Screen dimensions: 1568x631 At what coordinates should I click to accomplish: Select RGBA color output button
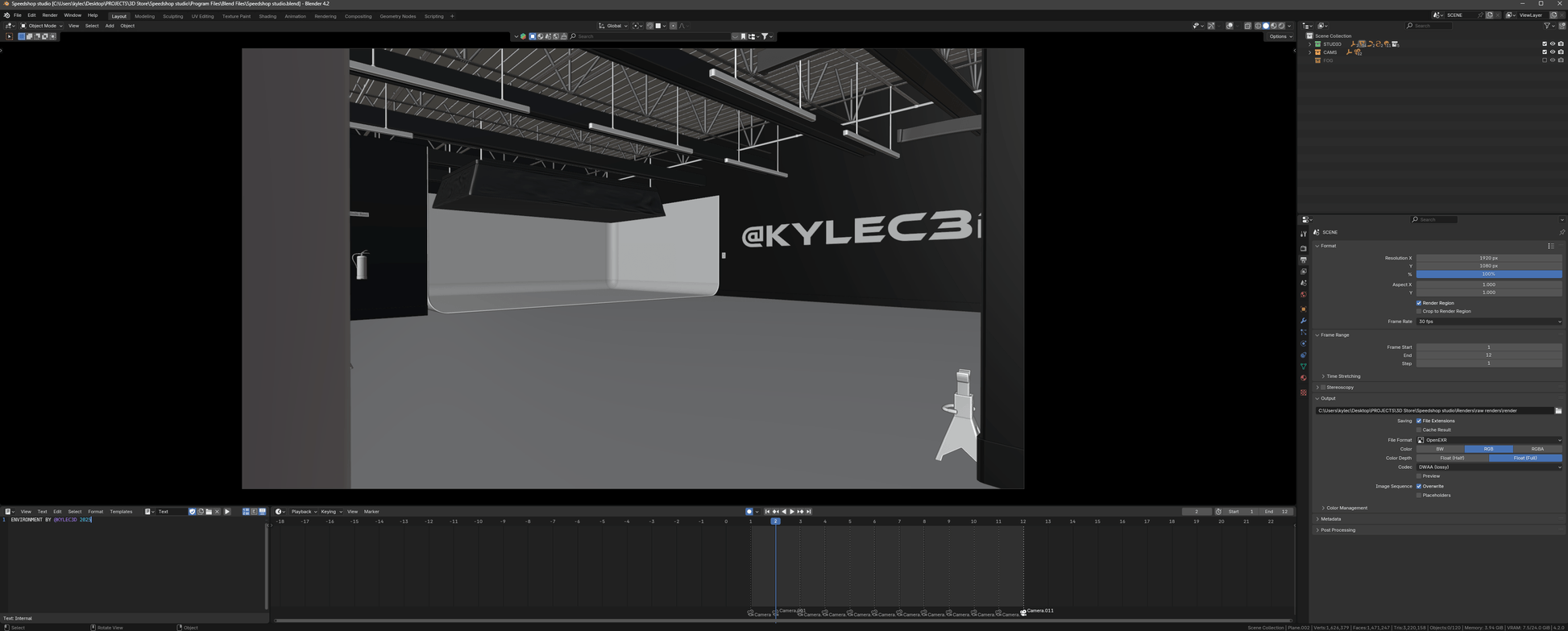[x=1537, y=449]
